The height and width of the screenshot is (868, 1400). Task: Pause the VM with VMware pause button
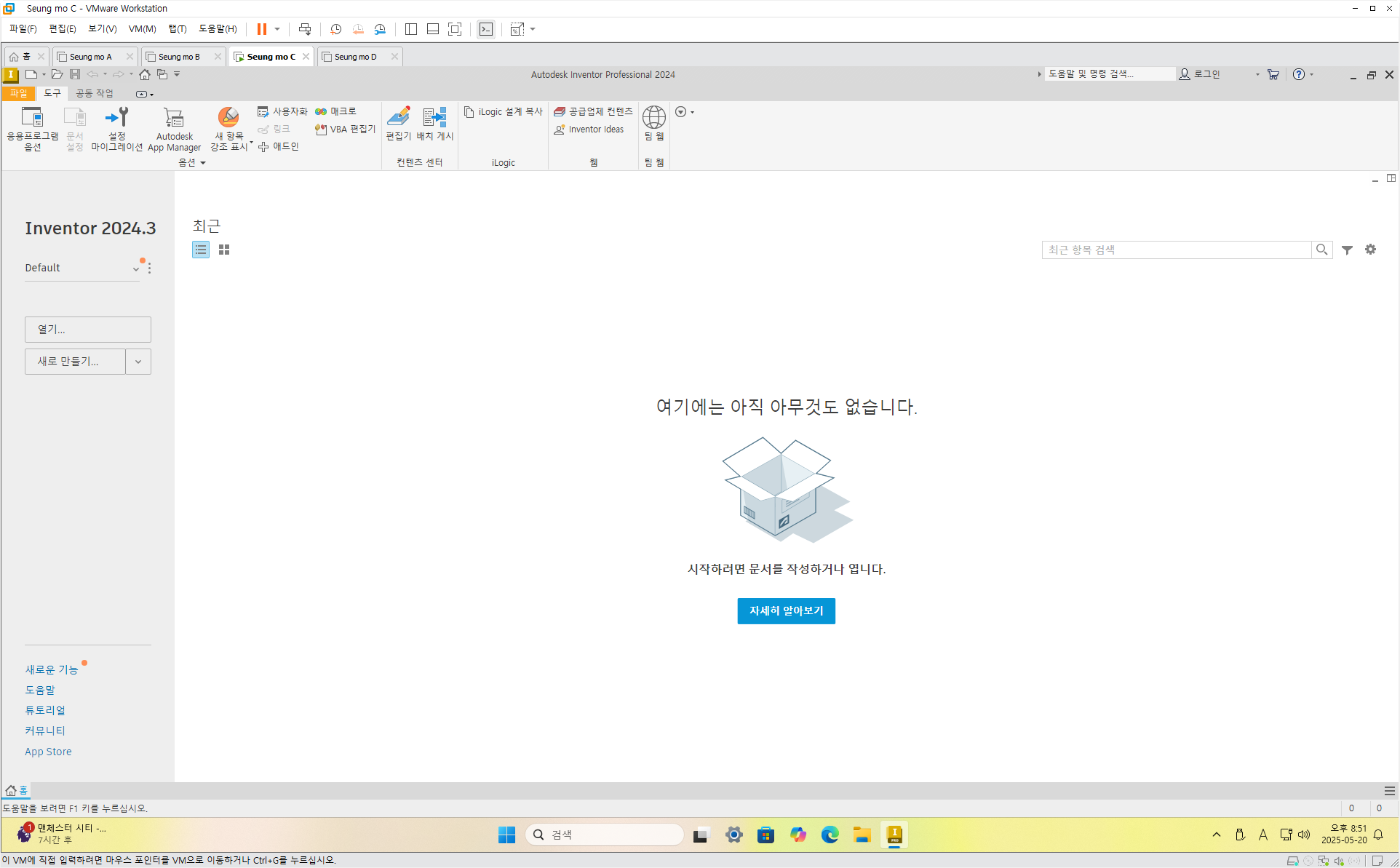[261, 29]
